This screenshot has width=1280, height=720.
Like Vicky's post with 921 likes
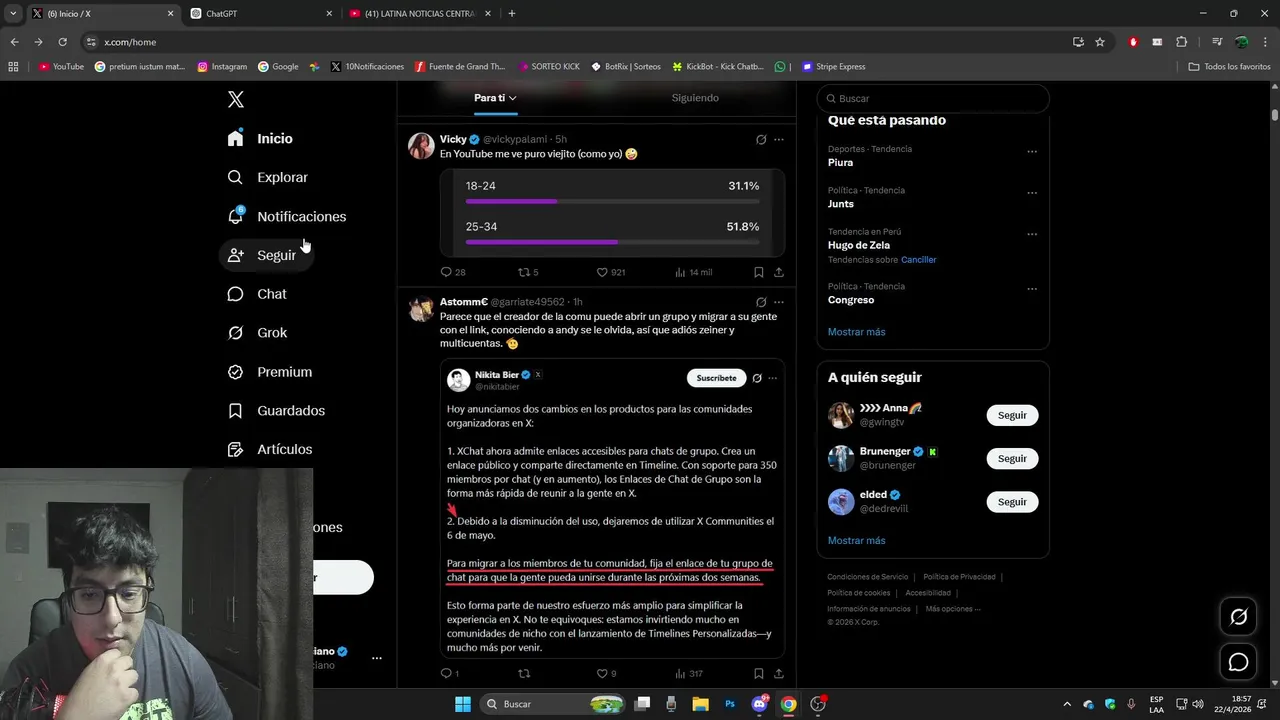coord(611,272)
